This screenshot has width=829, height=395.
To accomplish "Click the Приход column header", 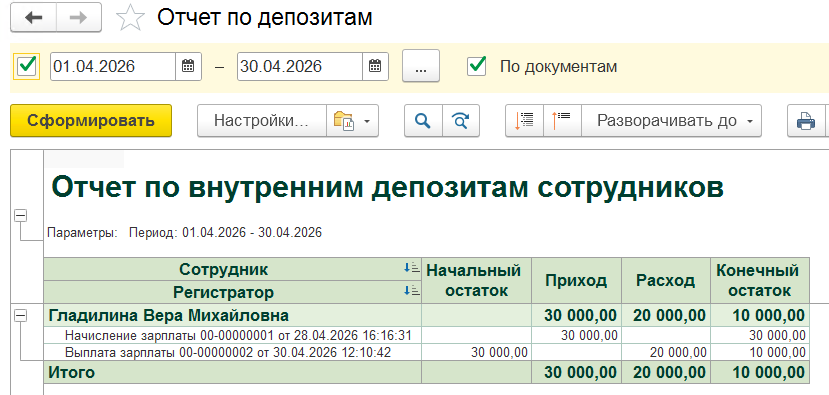I will 576,280.
